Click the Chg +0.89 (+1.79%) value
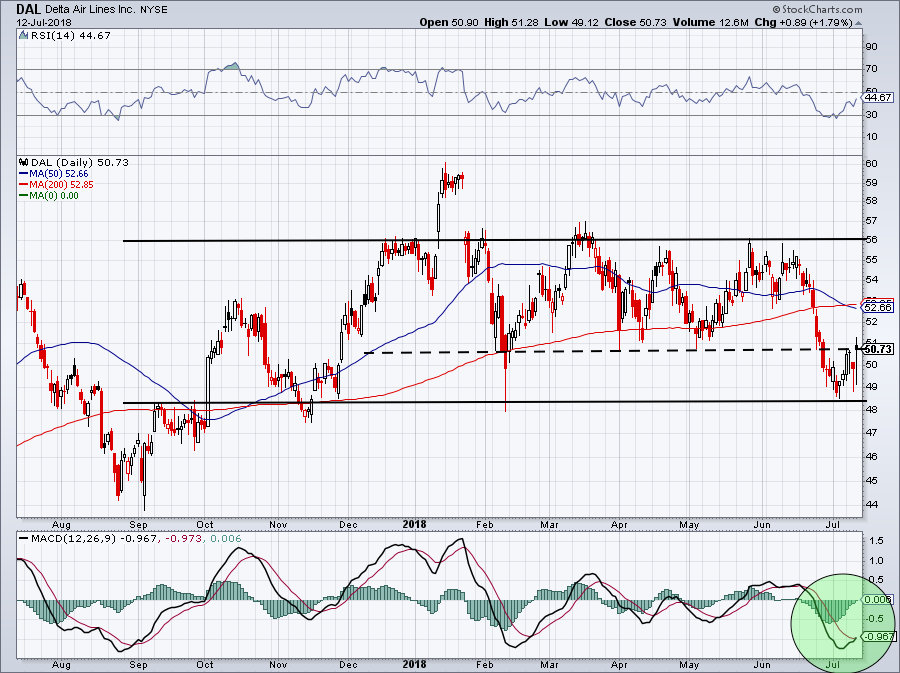This screenshot has width=900, height=673. (804, 22)
